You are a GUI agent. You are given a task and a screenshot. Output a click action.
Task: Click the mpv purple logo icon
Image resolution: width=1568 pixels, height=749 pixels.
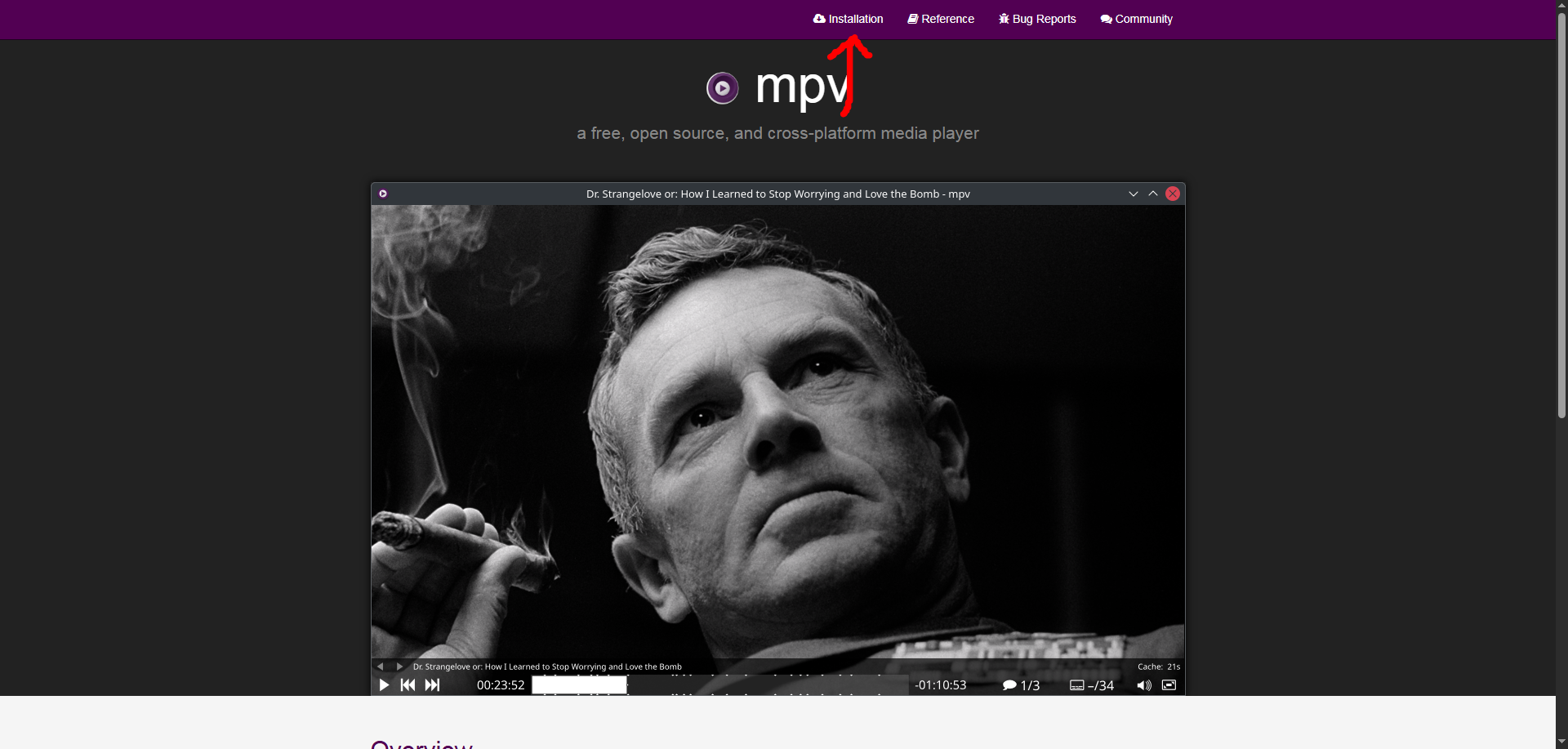(x=722, y=88)
